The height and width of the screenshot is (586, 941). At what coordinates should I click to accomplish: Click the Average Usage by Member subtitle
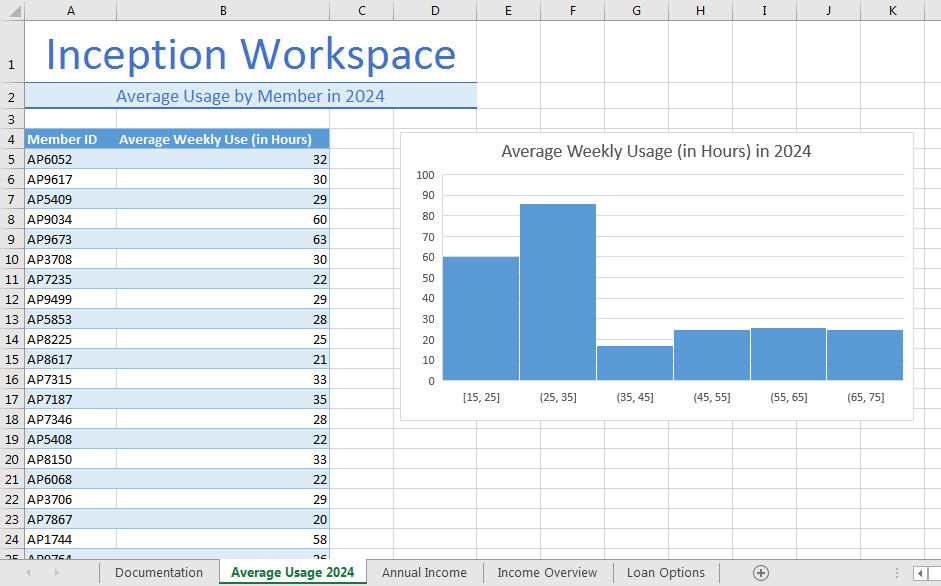pyautogui.click(x=252, y=95)
